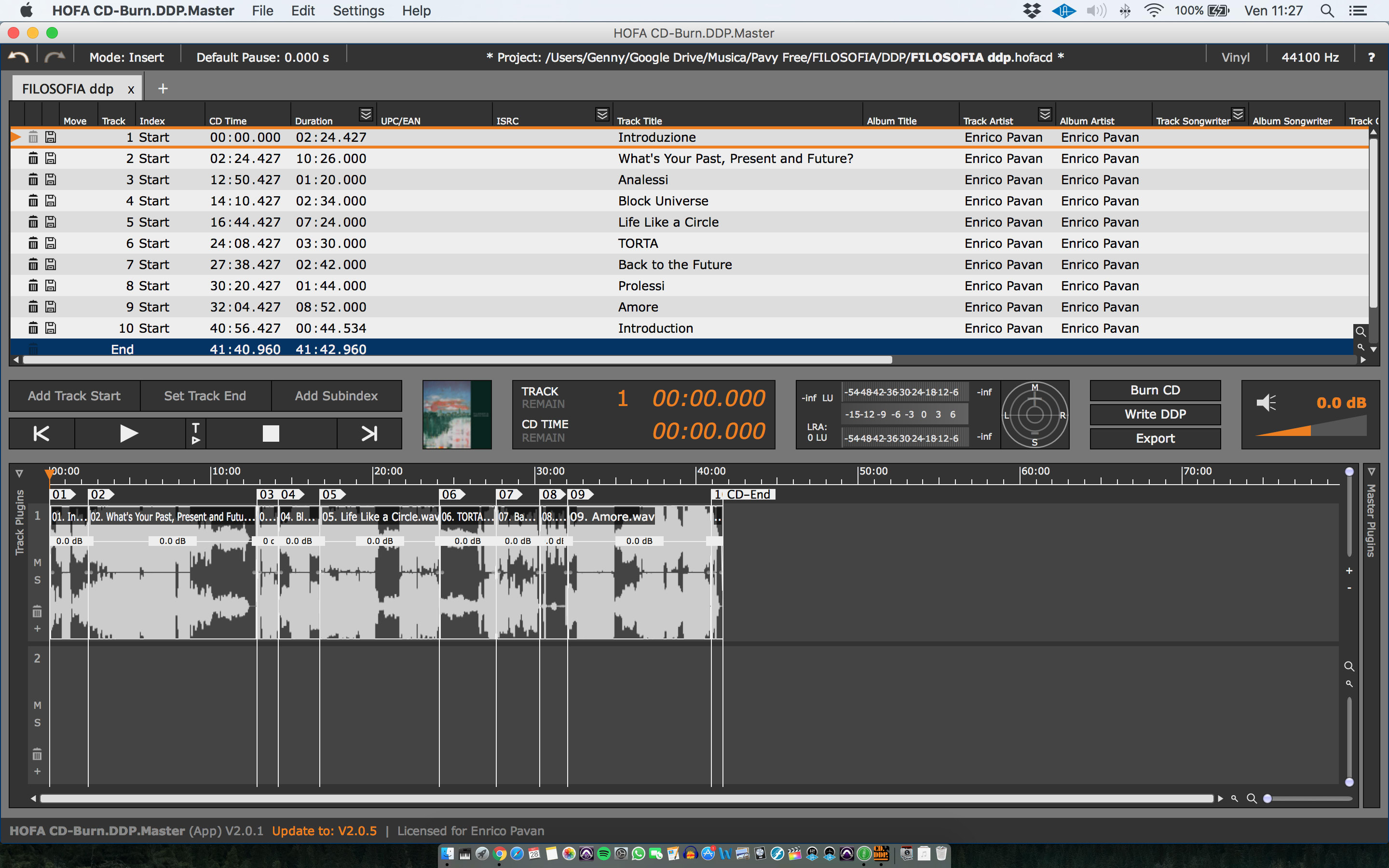Image resolution: width=1389 pixels, height=868 pixels.
Task: Expand the Track Artist column options
Action: [x=1045, y=114]
